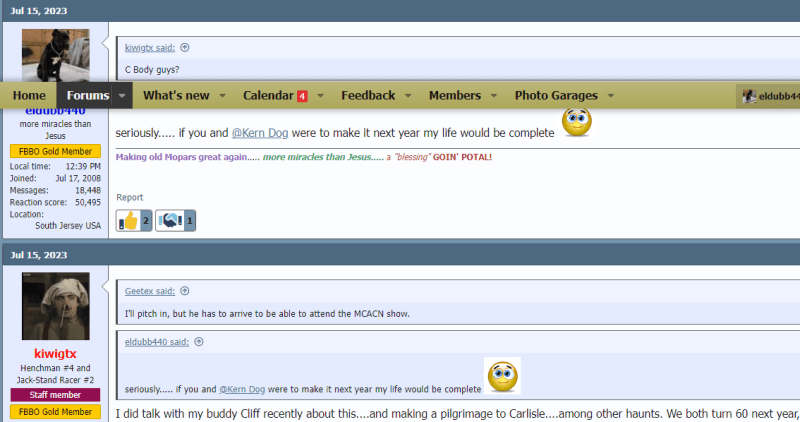Click the Geetex quote about the MCACN show
The image size is (800, 422).
point(267,314)
